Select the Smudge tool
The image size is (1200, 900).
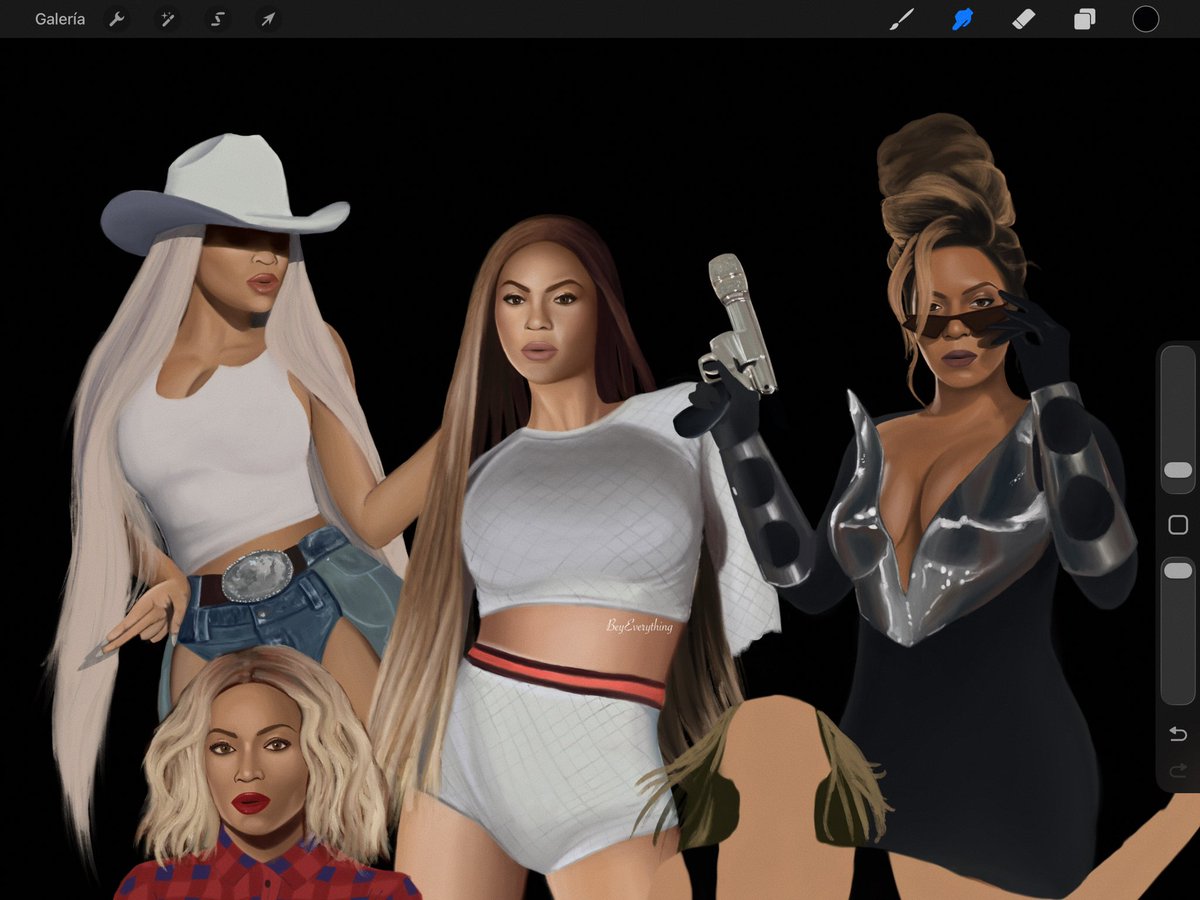(963, 19)
